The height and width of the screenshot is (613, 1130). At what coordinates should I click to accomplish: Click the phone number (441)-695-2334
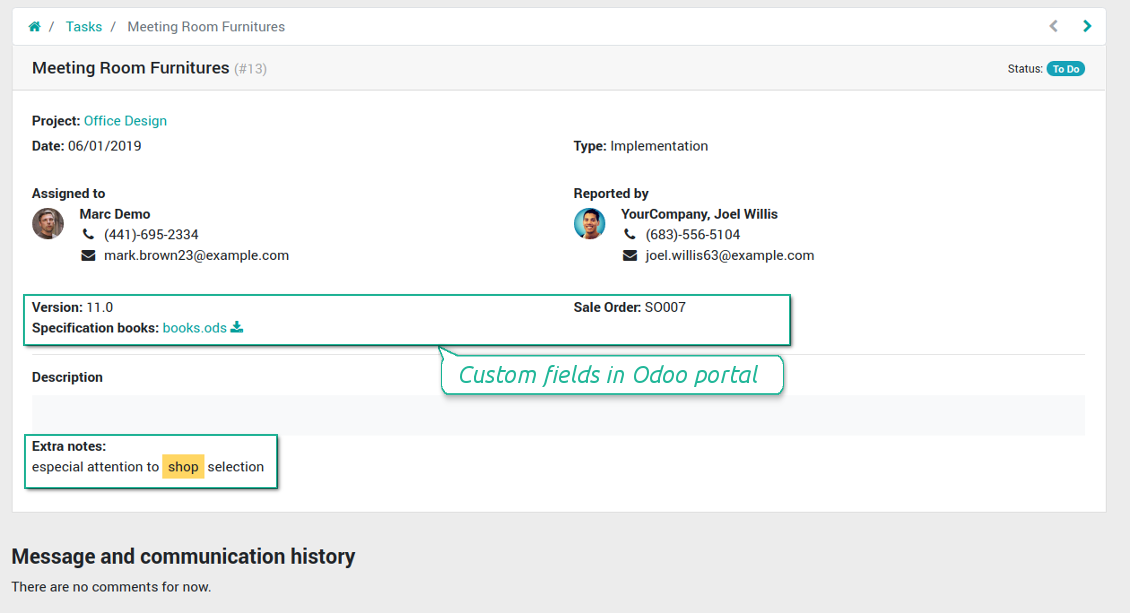coord(151,234)
